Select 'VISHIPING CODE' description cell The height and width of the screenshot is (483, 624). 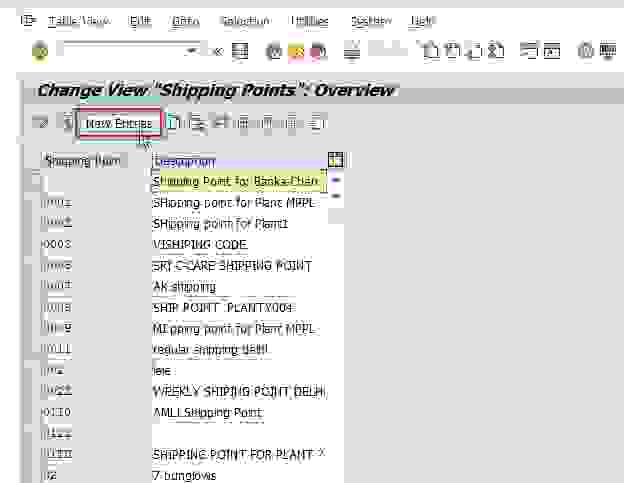(x=240, y=245)
